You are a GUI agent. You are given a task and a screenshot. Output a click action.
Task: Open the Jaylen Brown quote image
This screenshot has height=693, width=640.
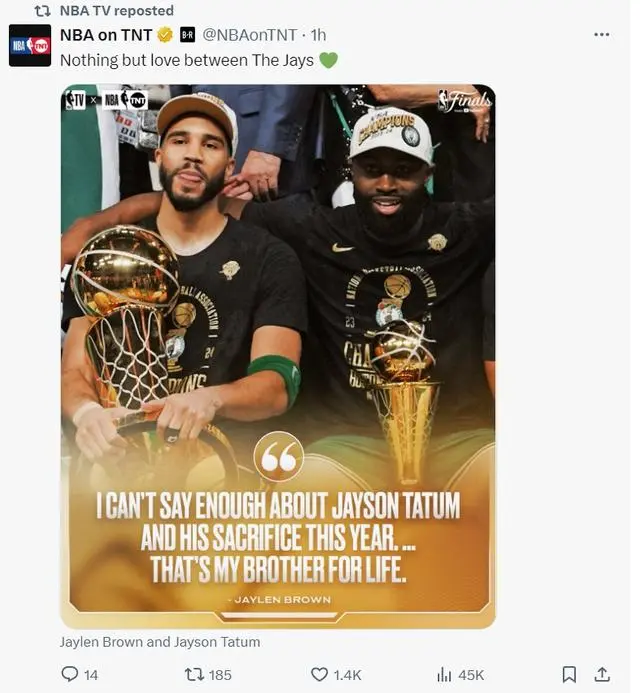(x=278, y=356)
